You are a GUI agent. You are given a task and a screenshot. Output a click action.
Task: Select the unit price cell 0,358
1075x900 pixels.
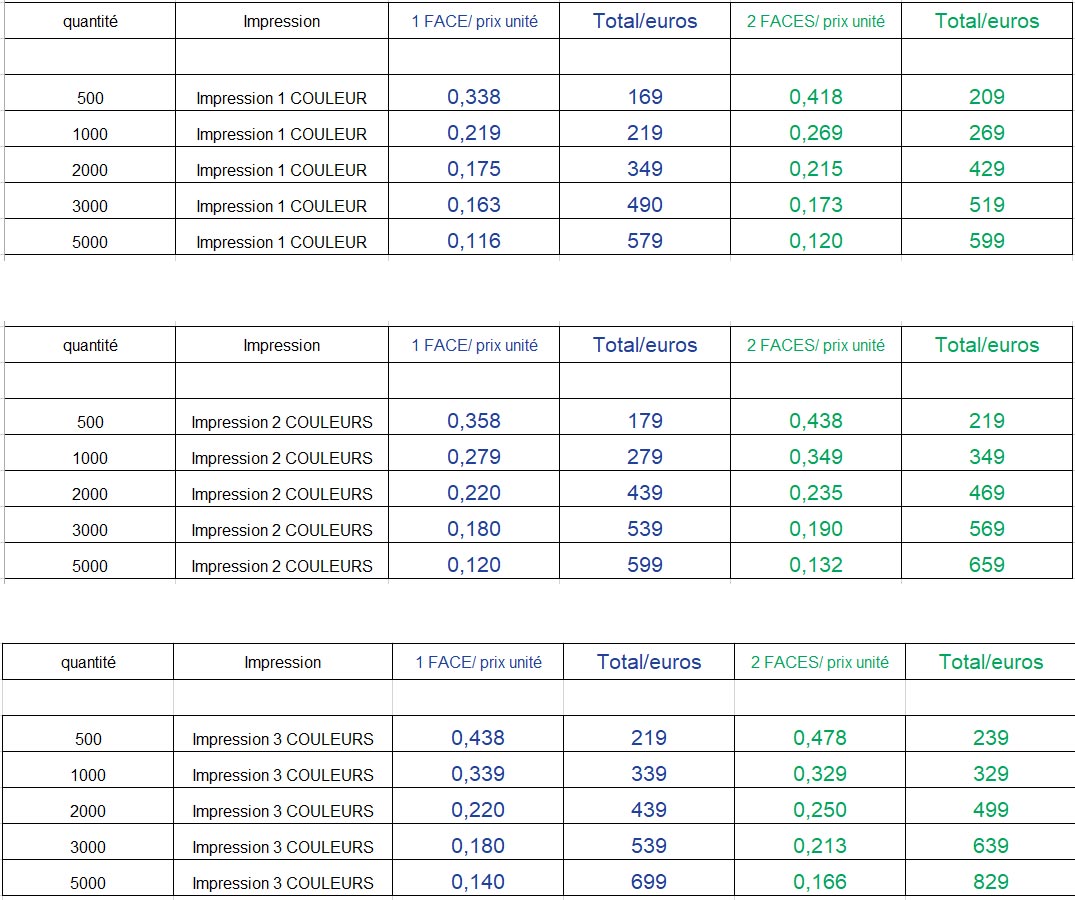click(x=473, y=421)
